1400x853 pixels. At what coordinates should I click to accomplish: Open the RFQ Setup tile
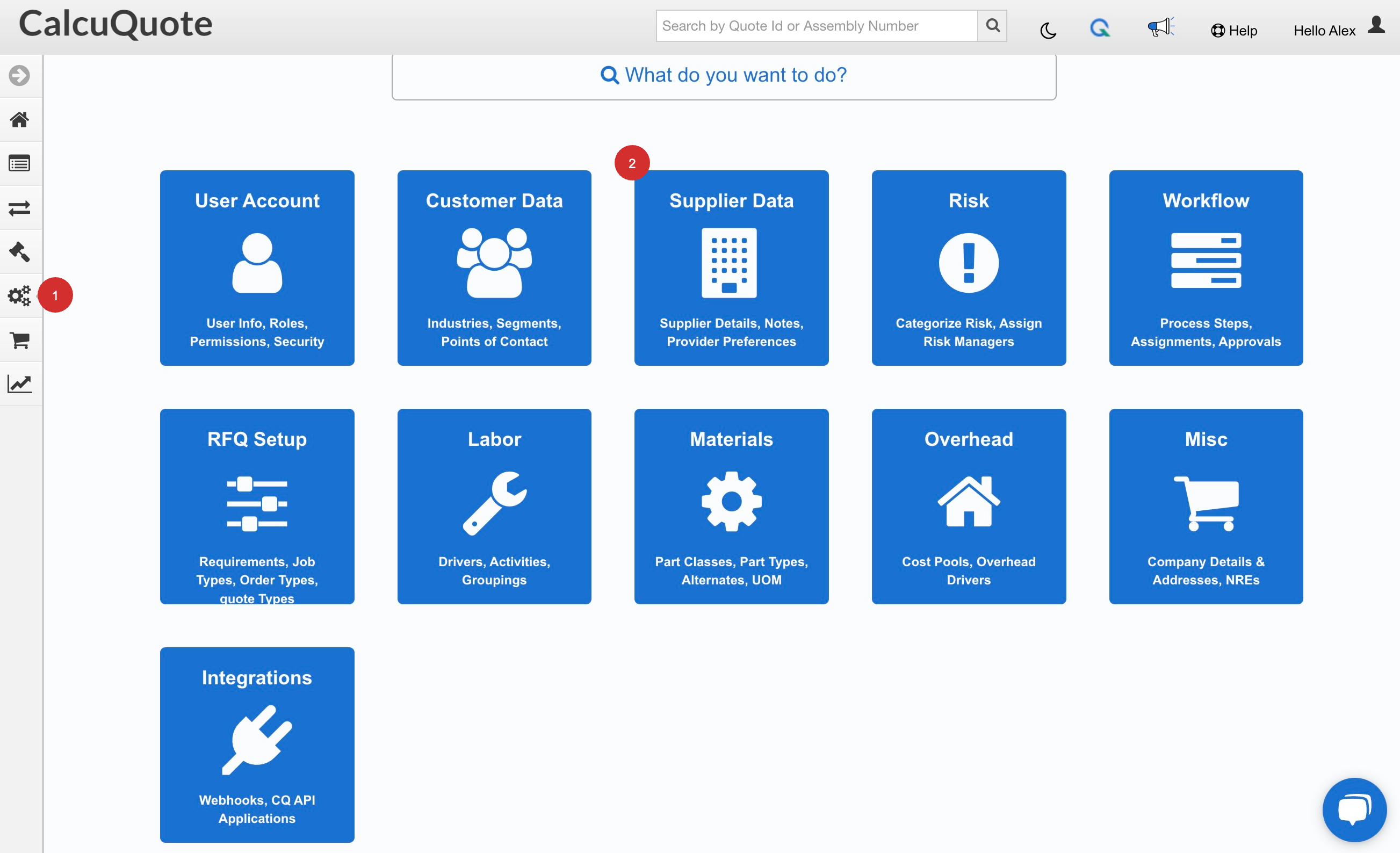tap(257, 507)
